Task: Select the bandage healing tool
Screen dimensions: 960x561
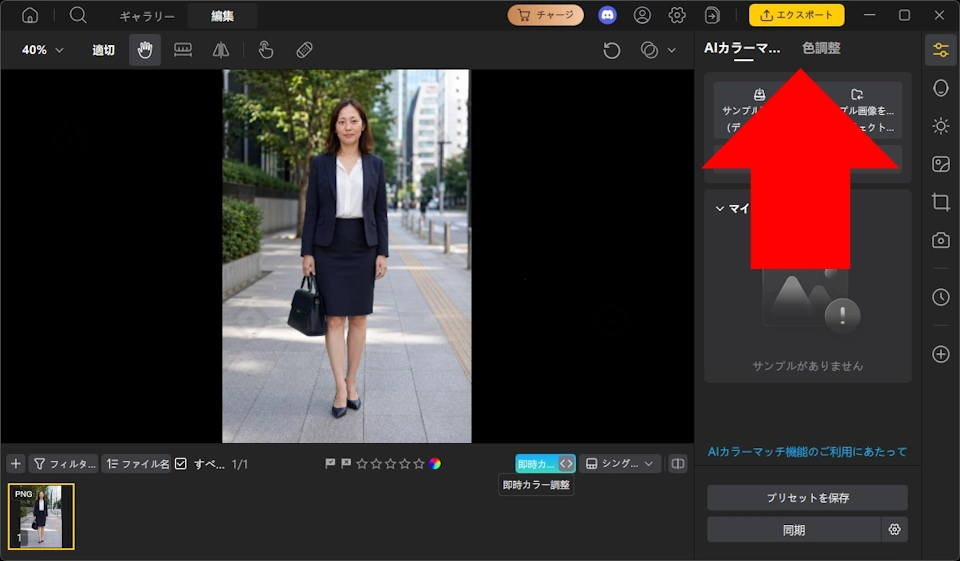Action: 304,50
